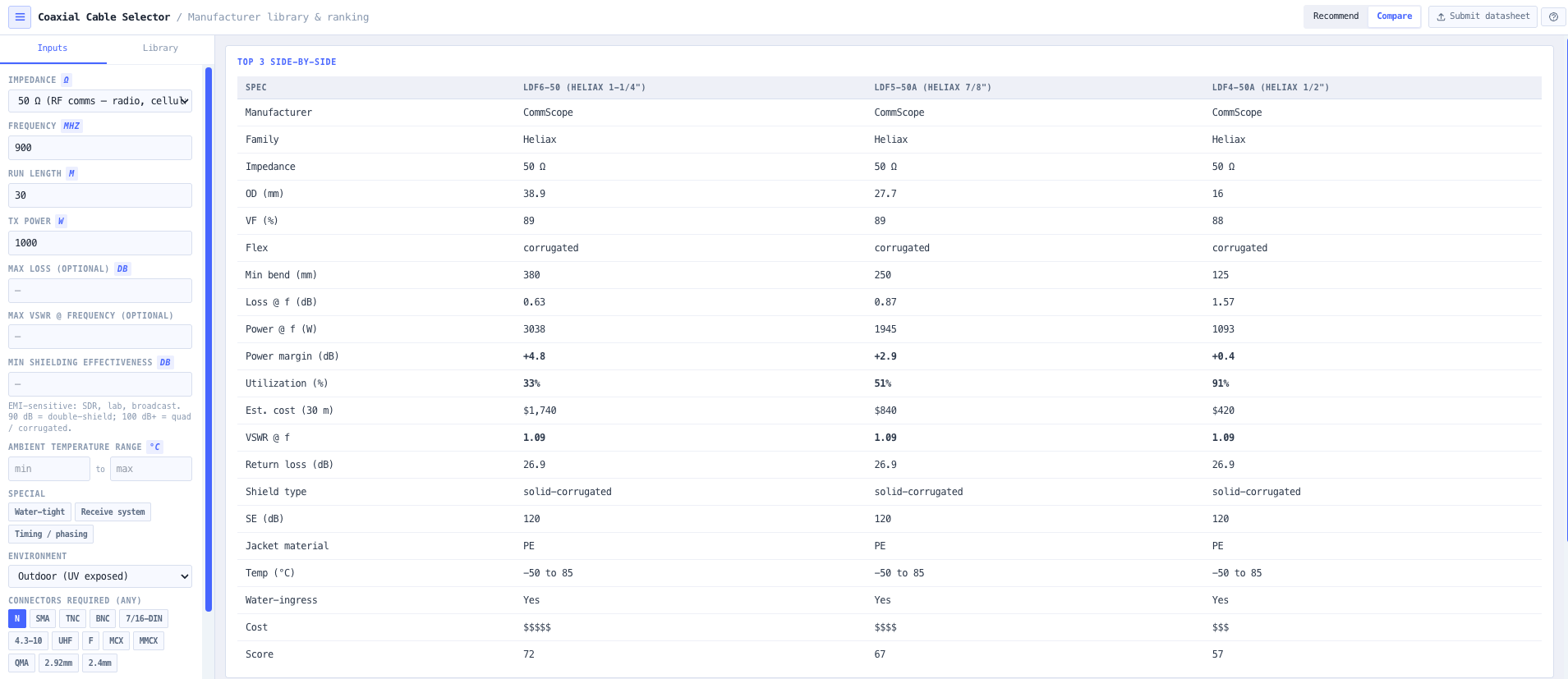Select the 7/16-DIN connector chip
This screenshot has height=679, width=1568.
tap(144, 619)
